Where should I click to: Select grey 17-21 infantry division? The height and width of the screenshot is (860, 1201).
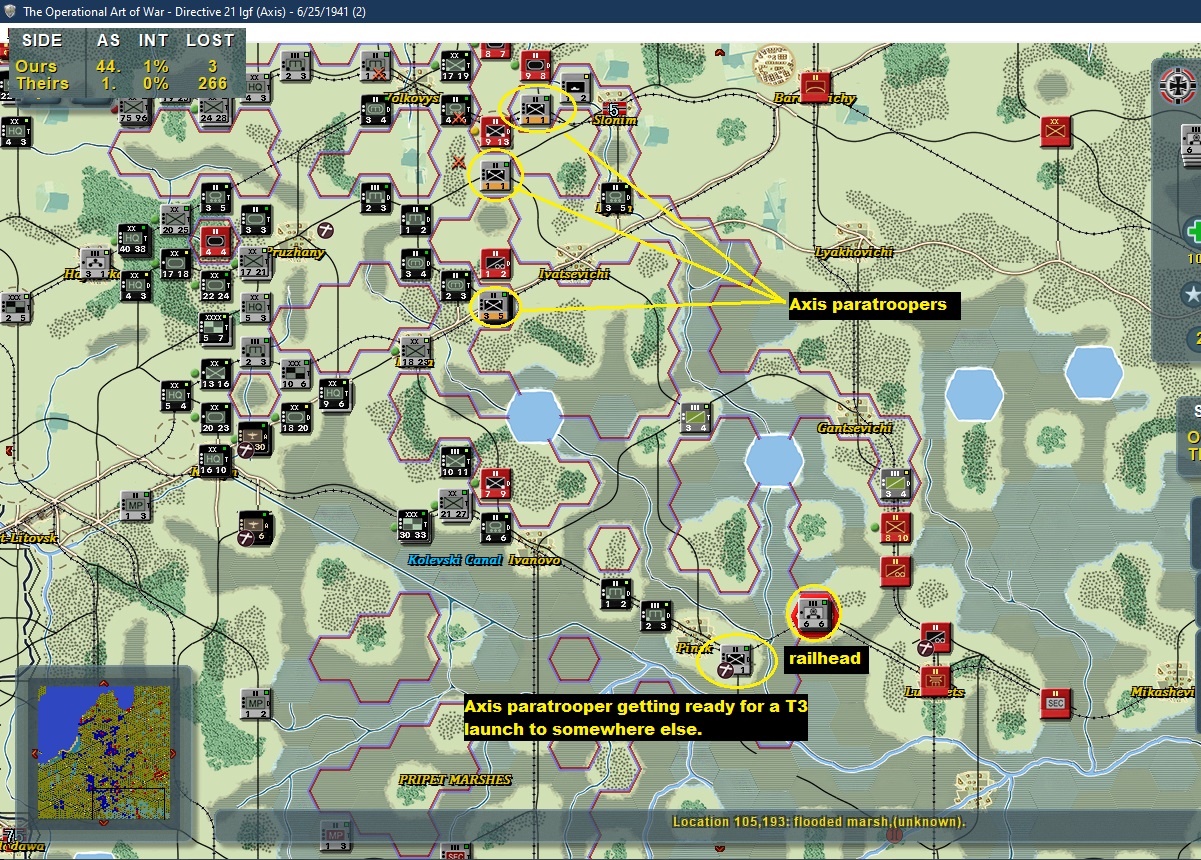point(255,263)
